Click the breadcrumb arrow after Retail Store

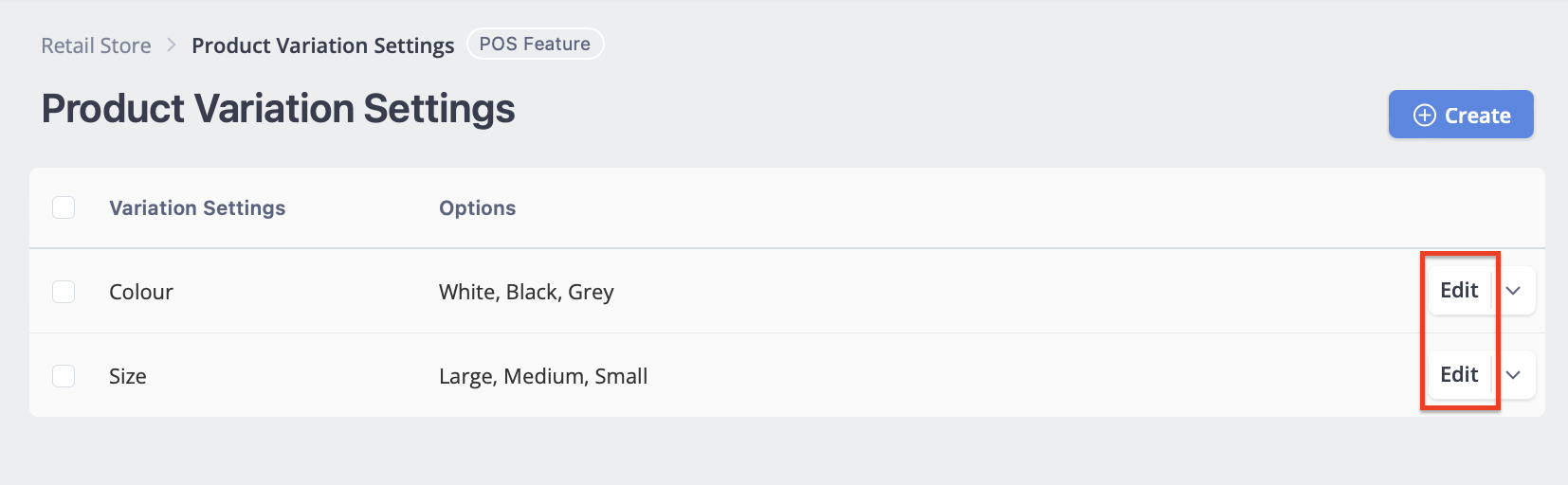coord(172,45)
